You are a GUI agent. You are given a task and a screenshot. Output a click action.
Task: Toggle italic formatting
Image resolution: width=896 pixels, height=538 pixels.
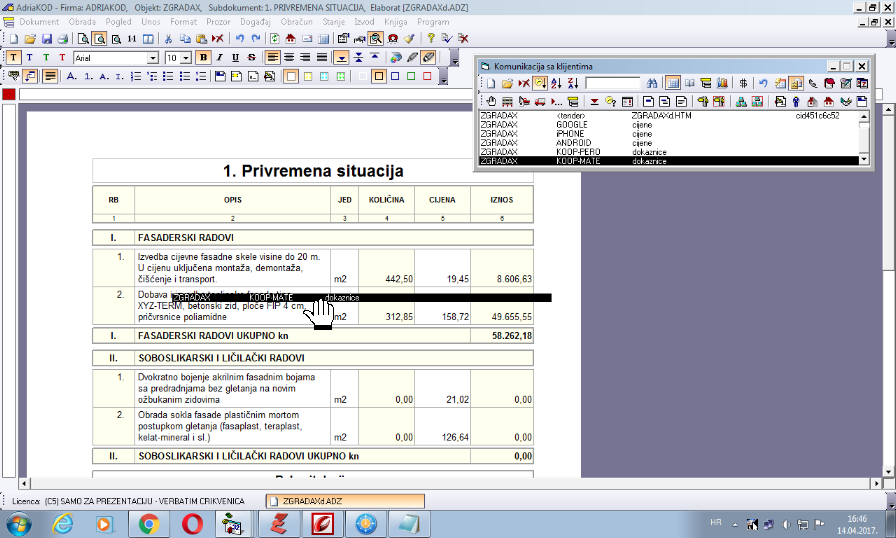coord(219,58)
